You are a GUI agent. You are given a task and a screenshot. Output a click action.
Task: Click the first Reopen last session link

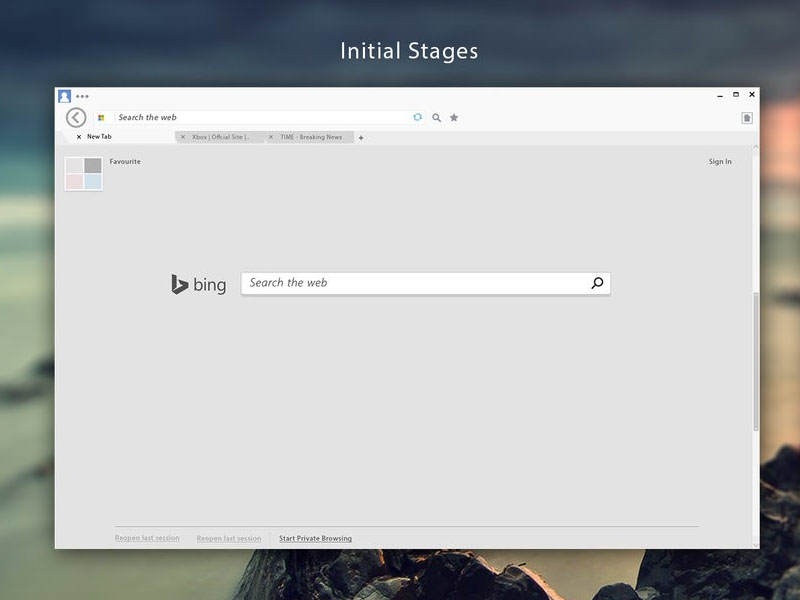[x=147, y=539]
